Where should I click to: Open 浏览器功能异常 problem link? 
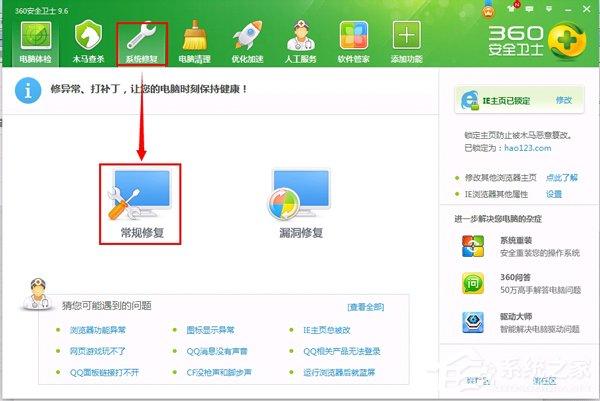click(98, 330)
